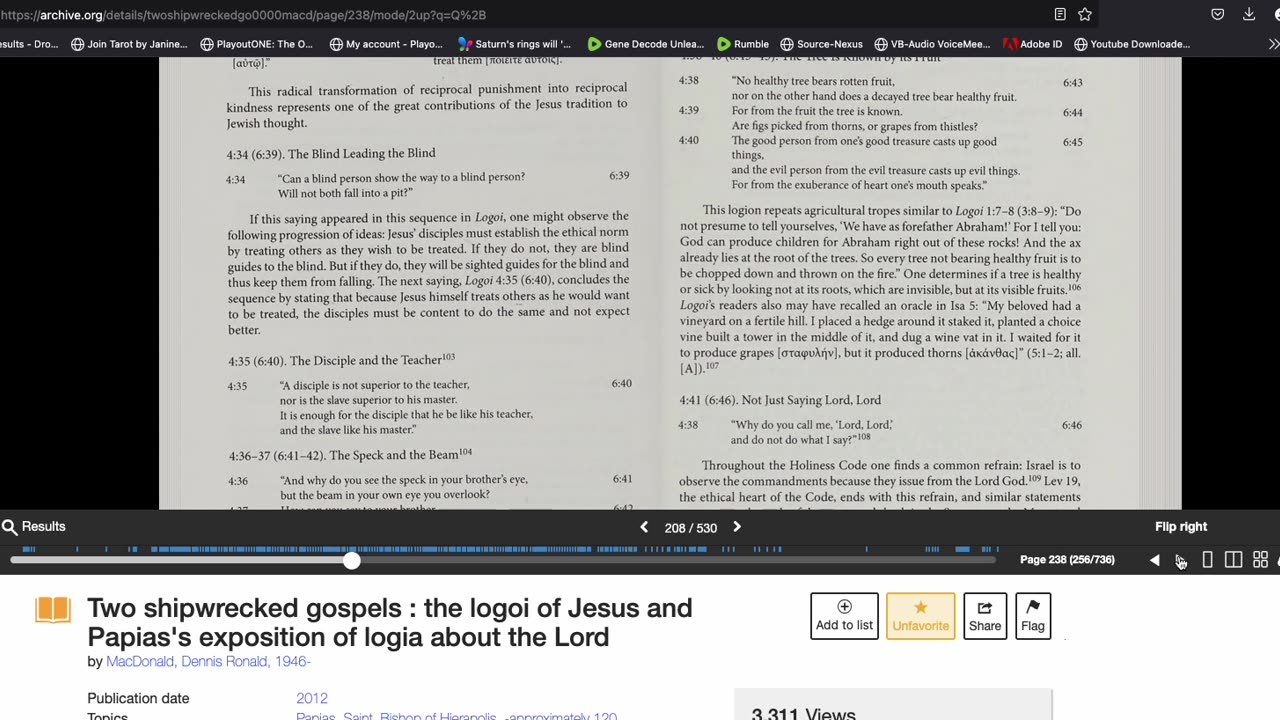Open author link 'MacDonald, Dennis Ronald, 1946-'
This screenshot has height=720, width=1280.
pyautogui.click(x=208, y=662)
